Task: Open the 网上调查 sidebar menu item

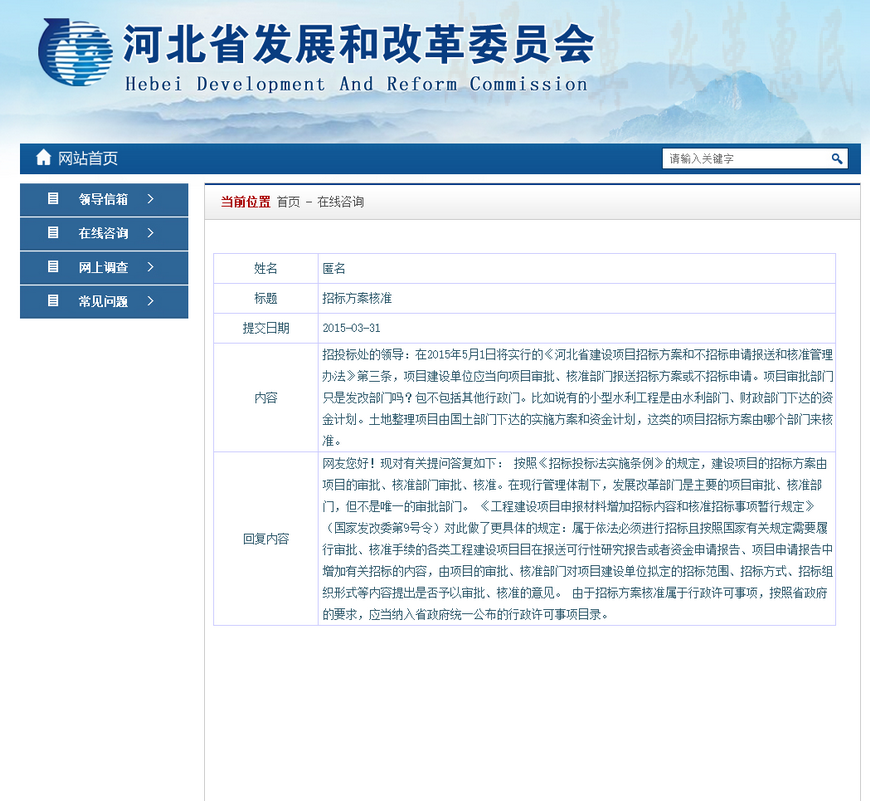Action: (104, 267)
